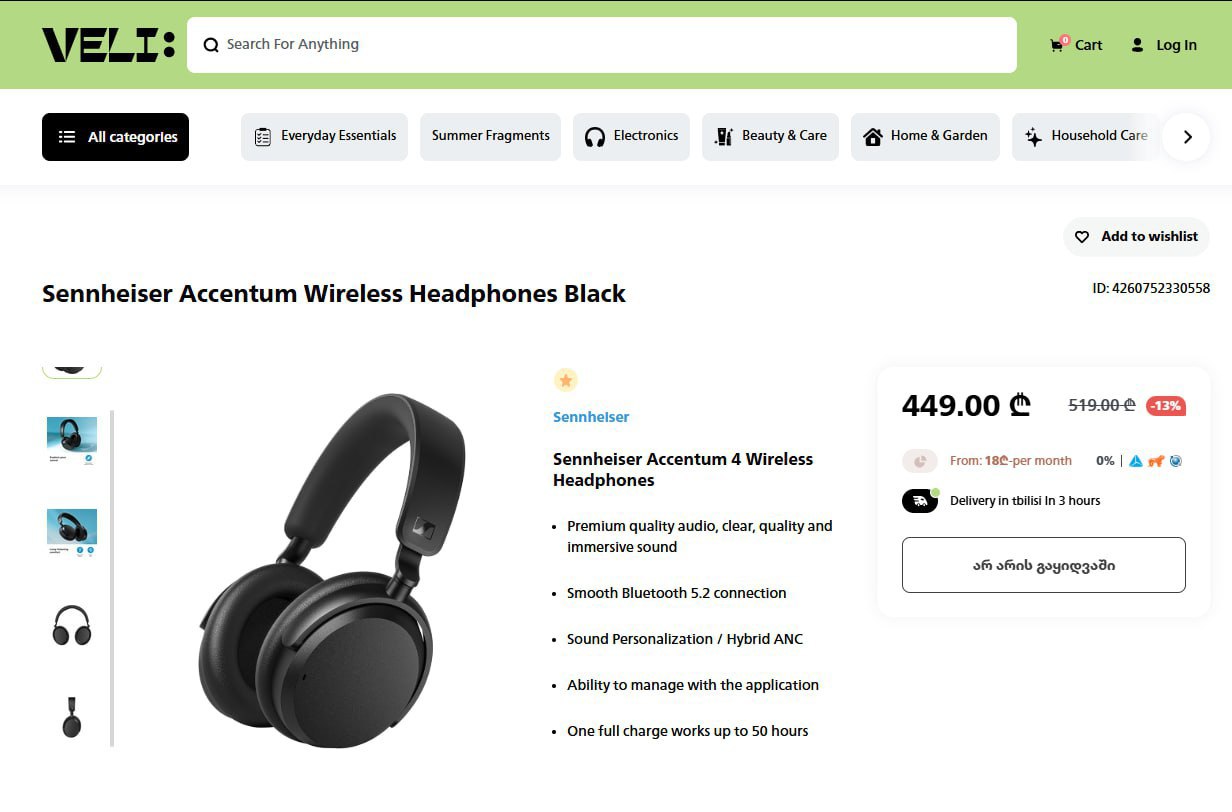Open the Everyday Essentials category
Screen dimensions: 1232x812
click(x=324, y=137)
